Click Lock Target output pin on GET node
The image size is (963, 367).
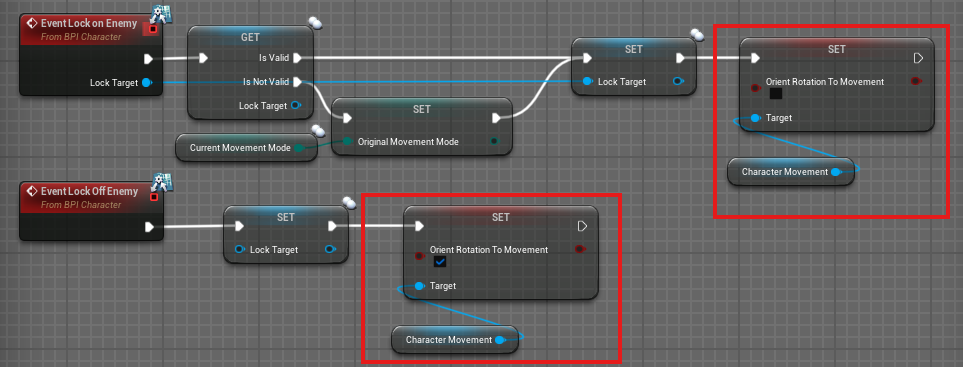[x=295, y=106]
